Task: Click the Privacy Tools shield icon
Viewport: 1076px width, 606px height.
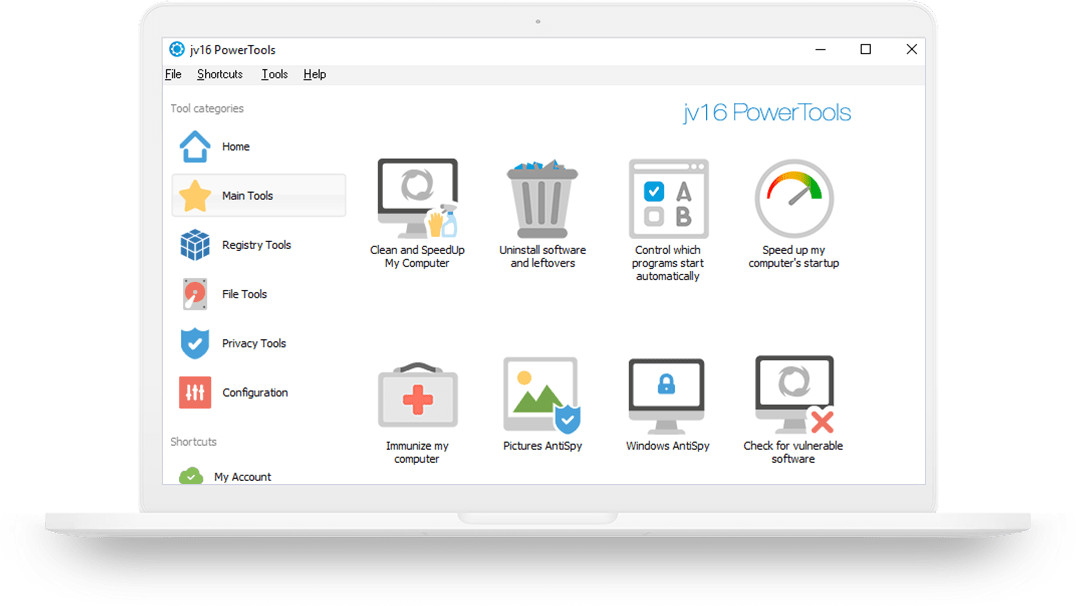Action: [195, 343]
